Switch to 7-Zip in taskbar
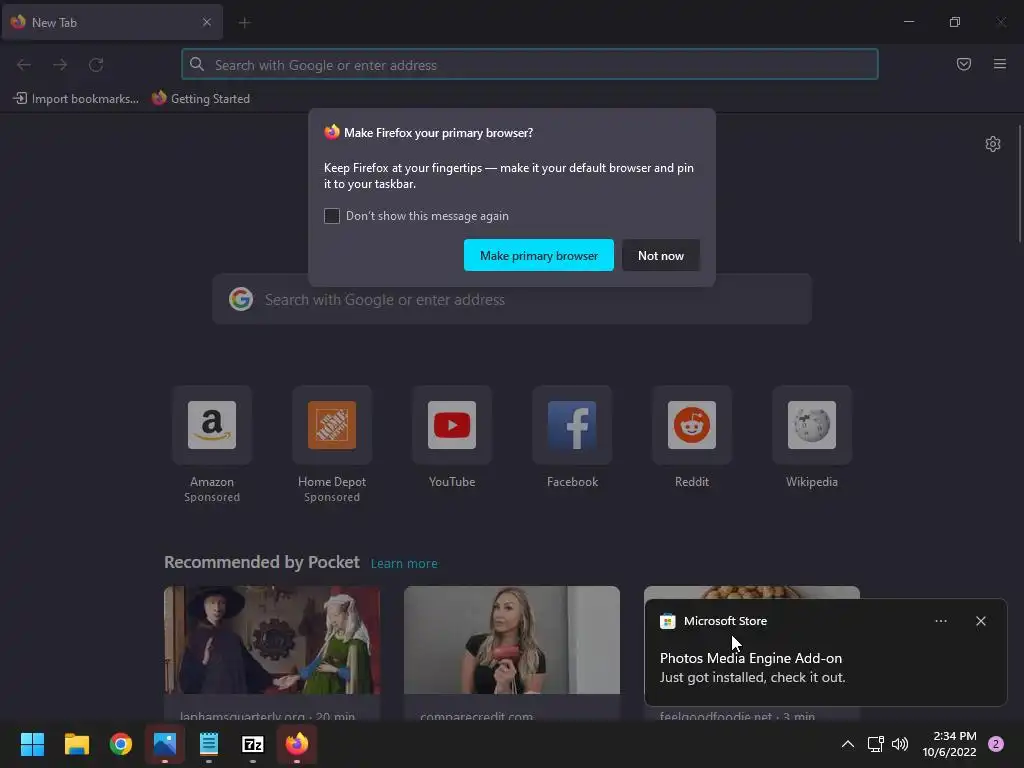Viewport: 1024px width, 768px height. (x=253, y=744)
